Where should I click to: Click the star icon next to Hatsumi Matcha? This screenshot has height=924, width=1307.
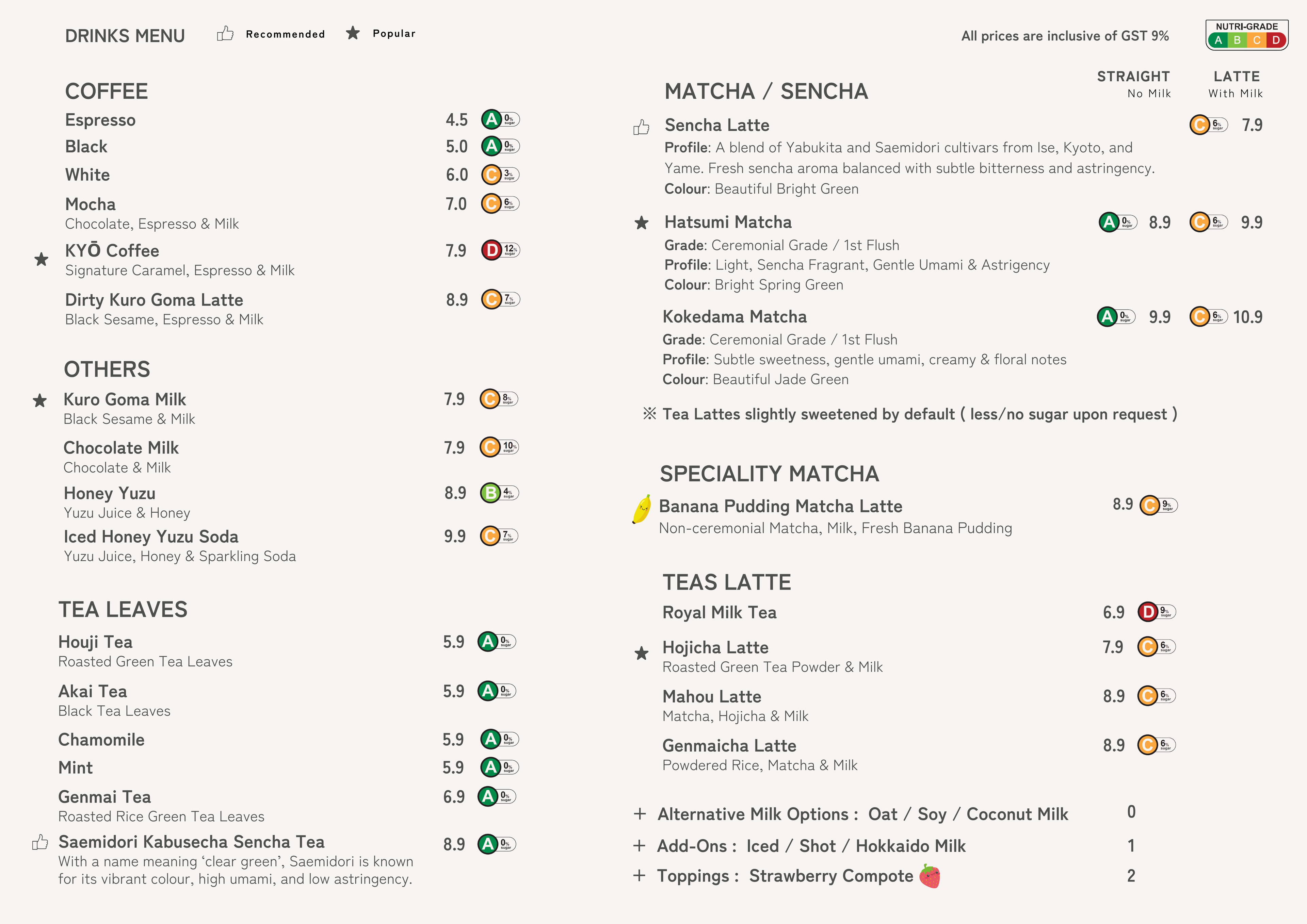click(642, 223)
